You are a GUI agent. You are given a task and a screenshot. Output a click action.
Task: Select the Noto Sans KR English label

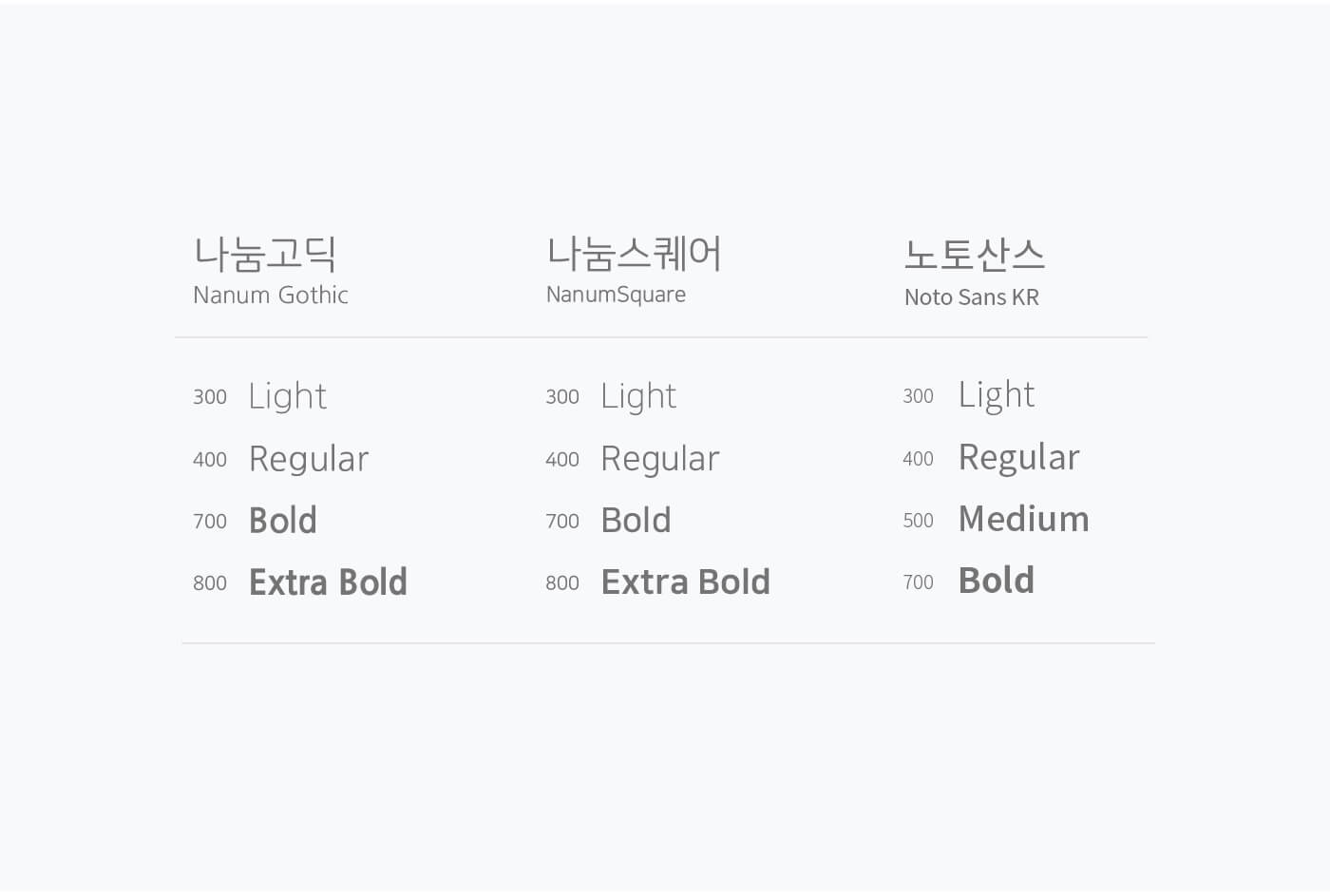tap(972, 297)
